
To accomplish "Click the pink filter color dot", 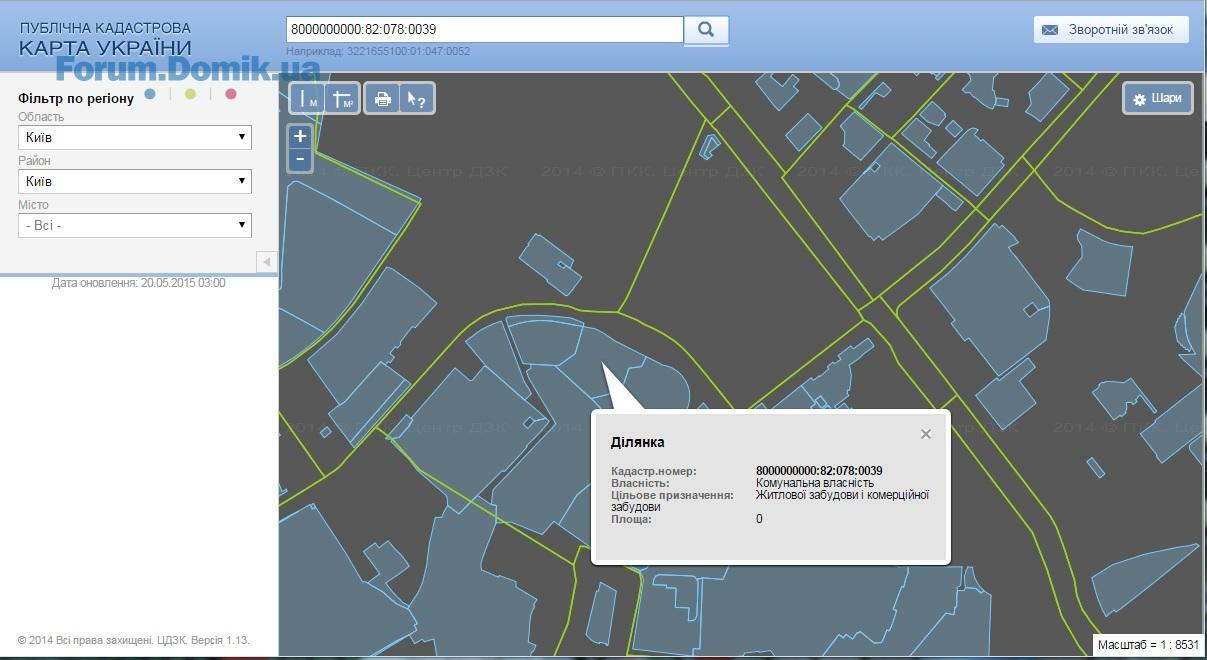I will 231,94.
